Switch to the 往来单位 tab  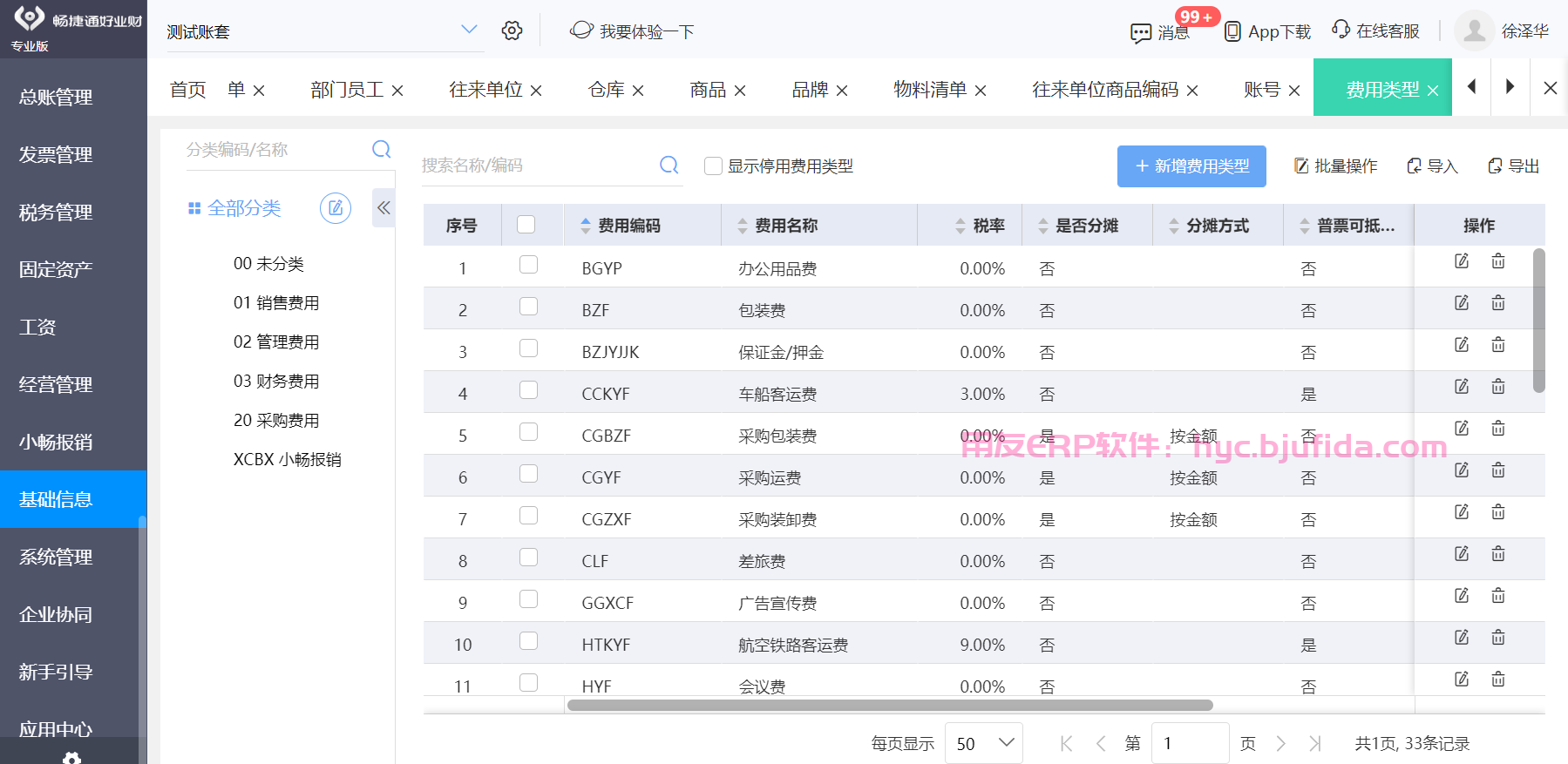[485, 89]
